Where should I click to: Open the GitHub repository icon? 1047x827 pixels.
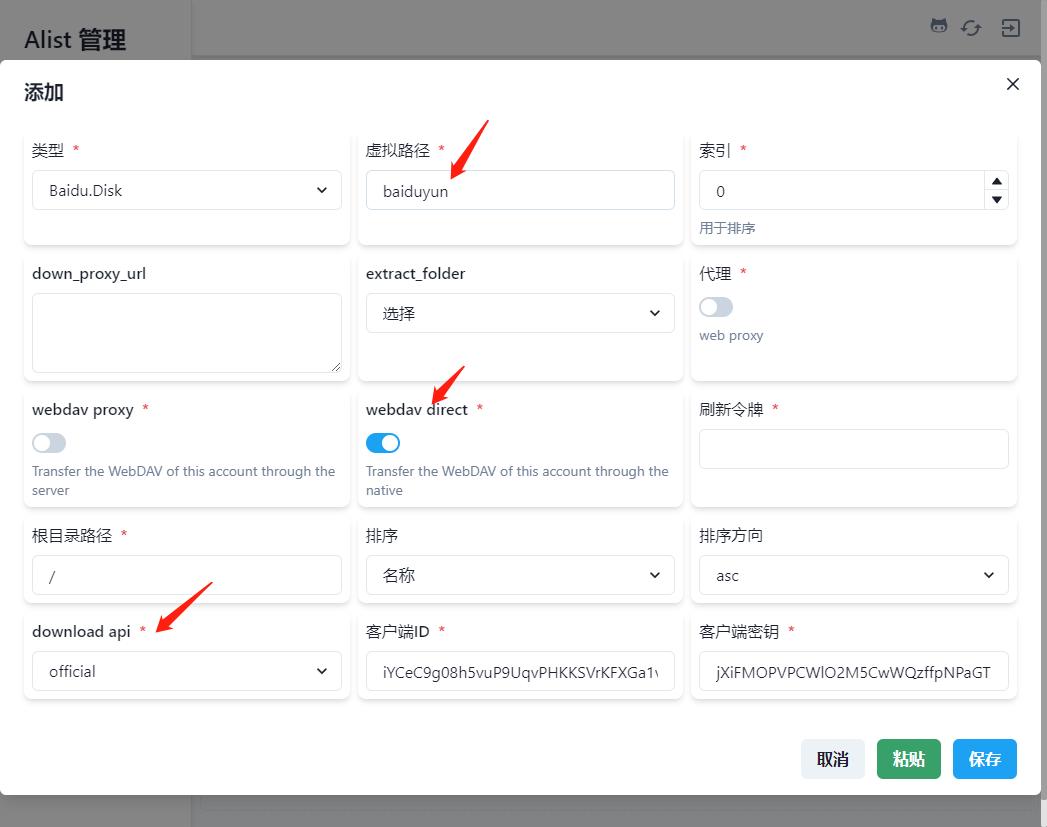(938, 27)
